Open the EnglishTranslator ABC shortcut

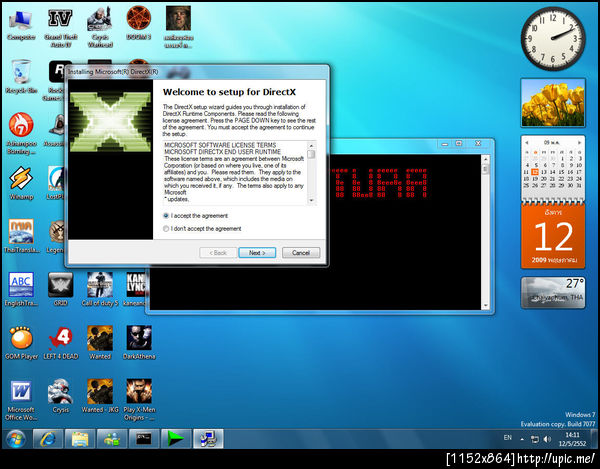[x=21, y=289]
